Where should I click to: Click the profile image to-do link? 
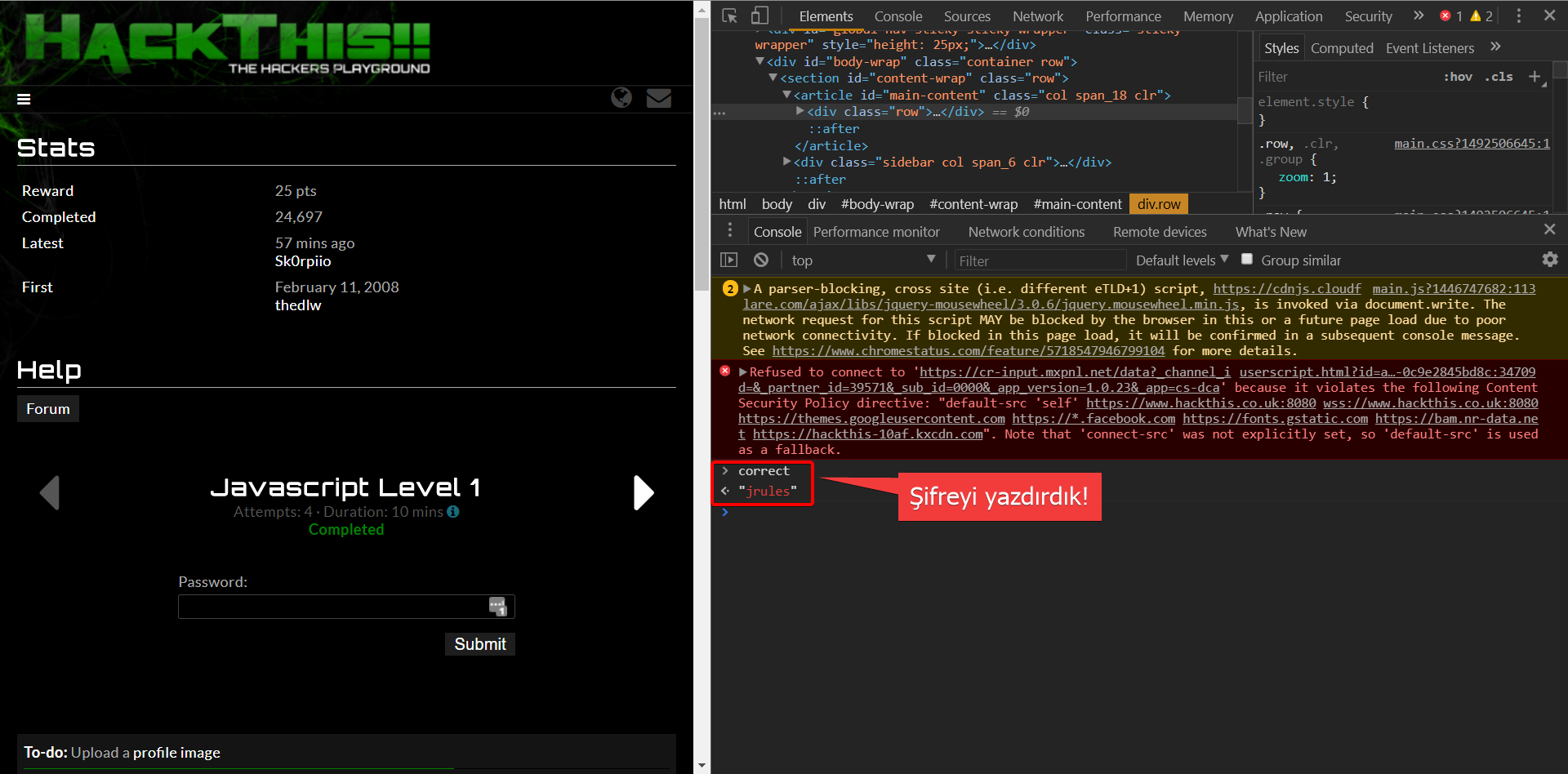[176, 752]
